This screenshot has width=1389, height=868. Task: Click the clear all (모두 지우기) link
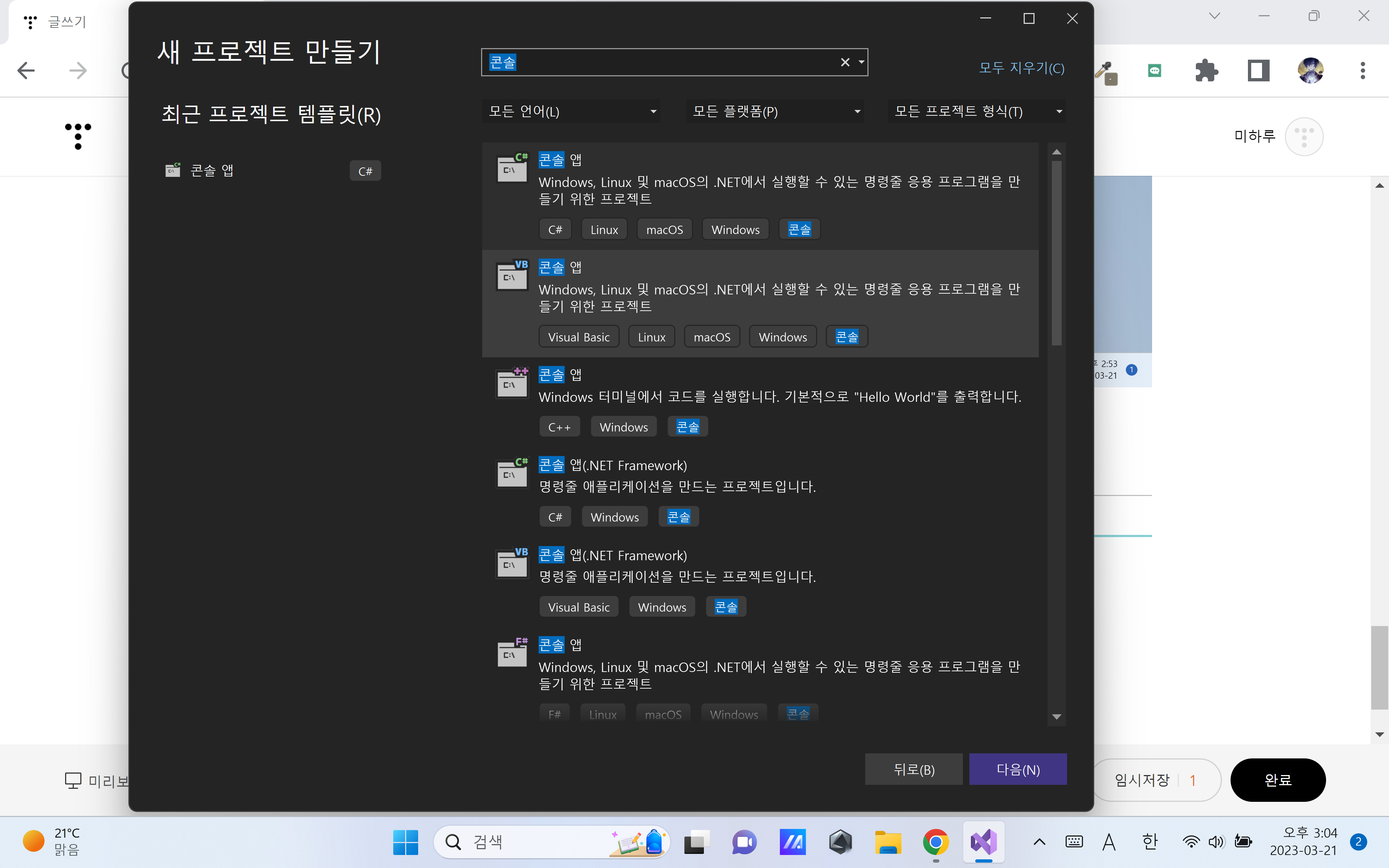pyautogui.click(x=1021, y=68)
